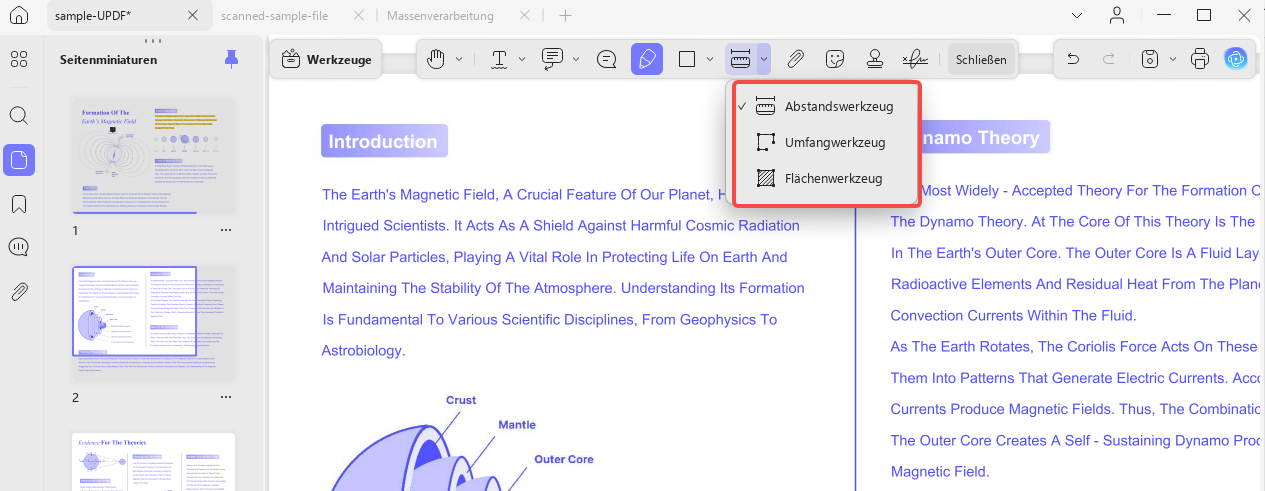Open the bookmarks panel
Viewport: 1265px width, 491px height.
pyautogui.click(x=18, y=204)
